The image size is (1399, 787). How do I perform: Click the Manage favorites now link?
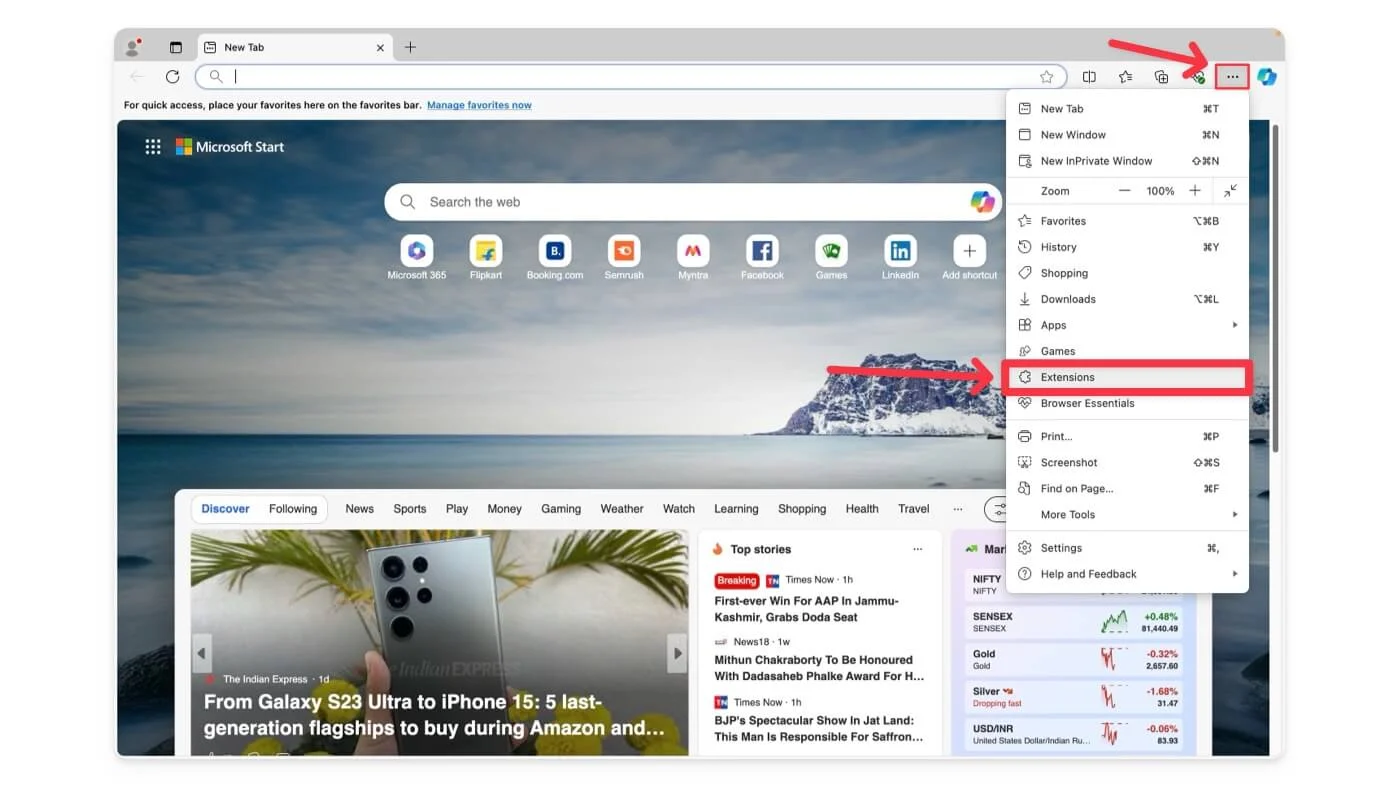(479, 105)
